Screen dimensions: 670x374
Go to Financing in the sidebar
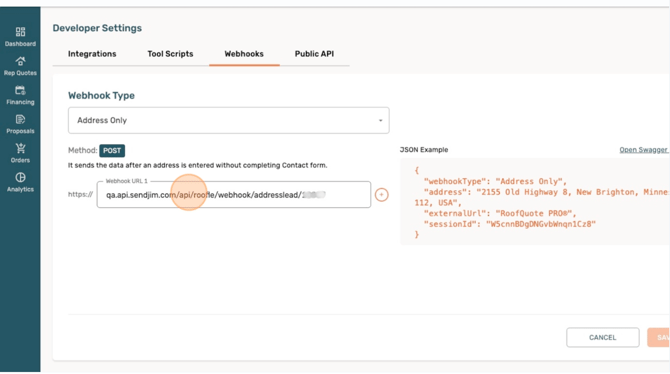tap(20, 95)
